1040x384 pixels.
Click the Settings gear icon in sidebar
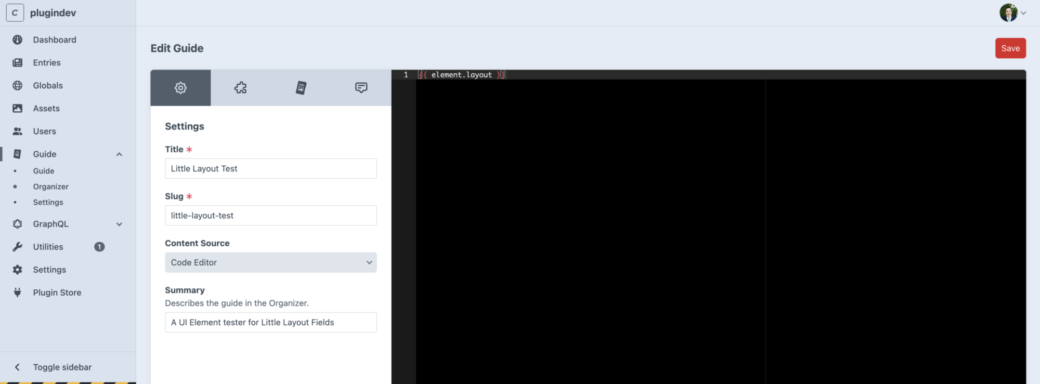17,270
